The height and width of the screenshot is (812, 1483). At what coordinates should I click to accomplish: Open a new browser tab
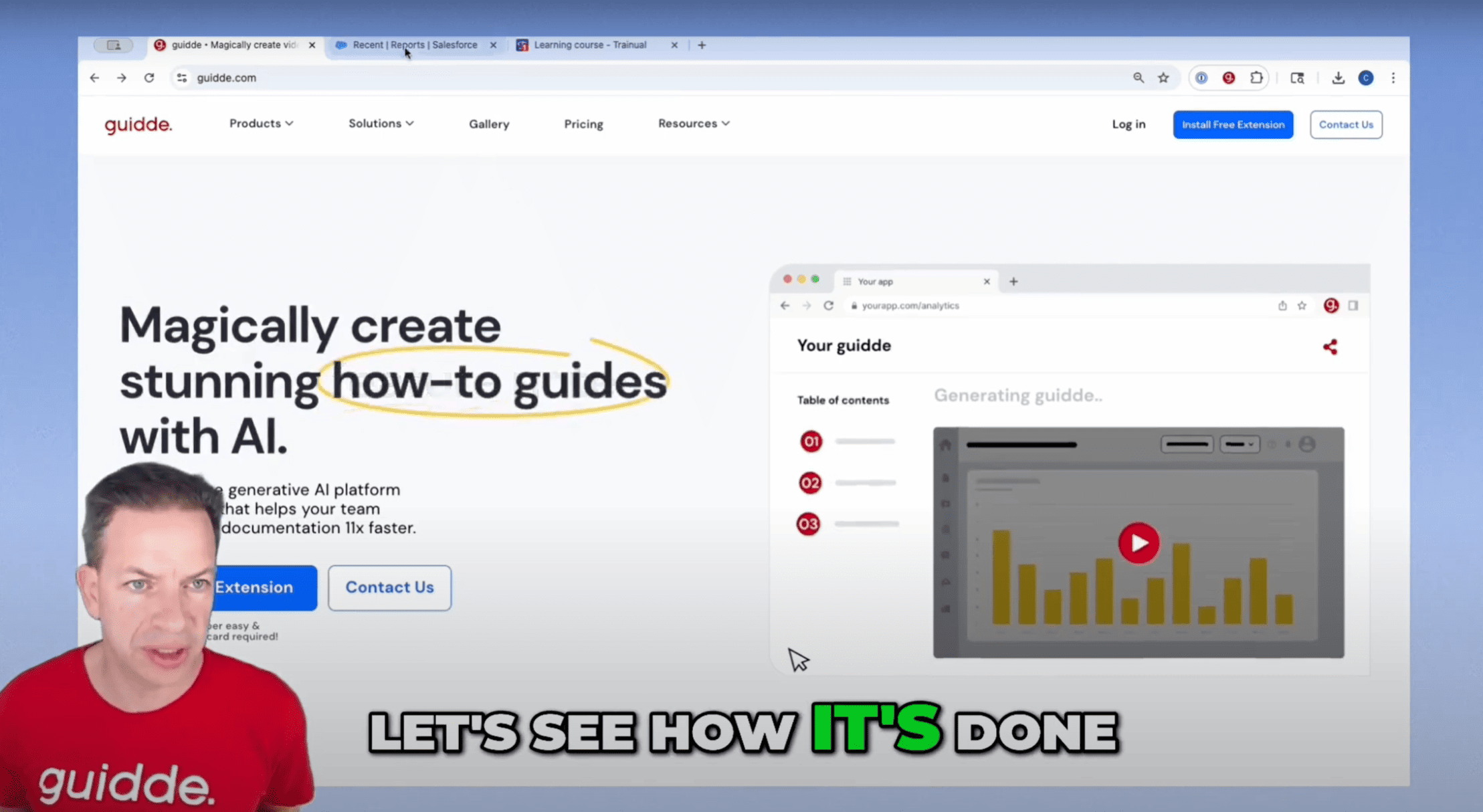[702, 45]
